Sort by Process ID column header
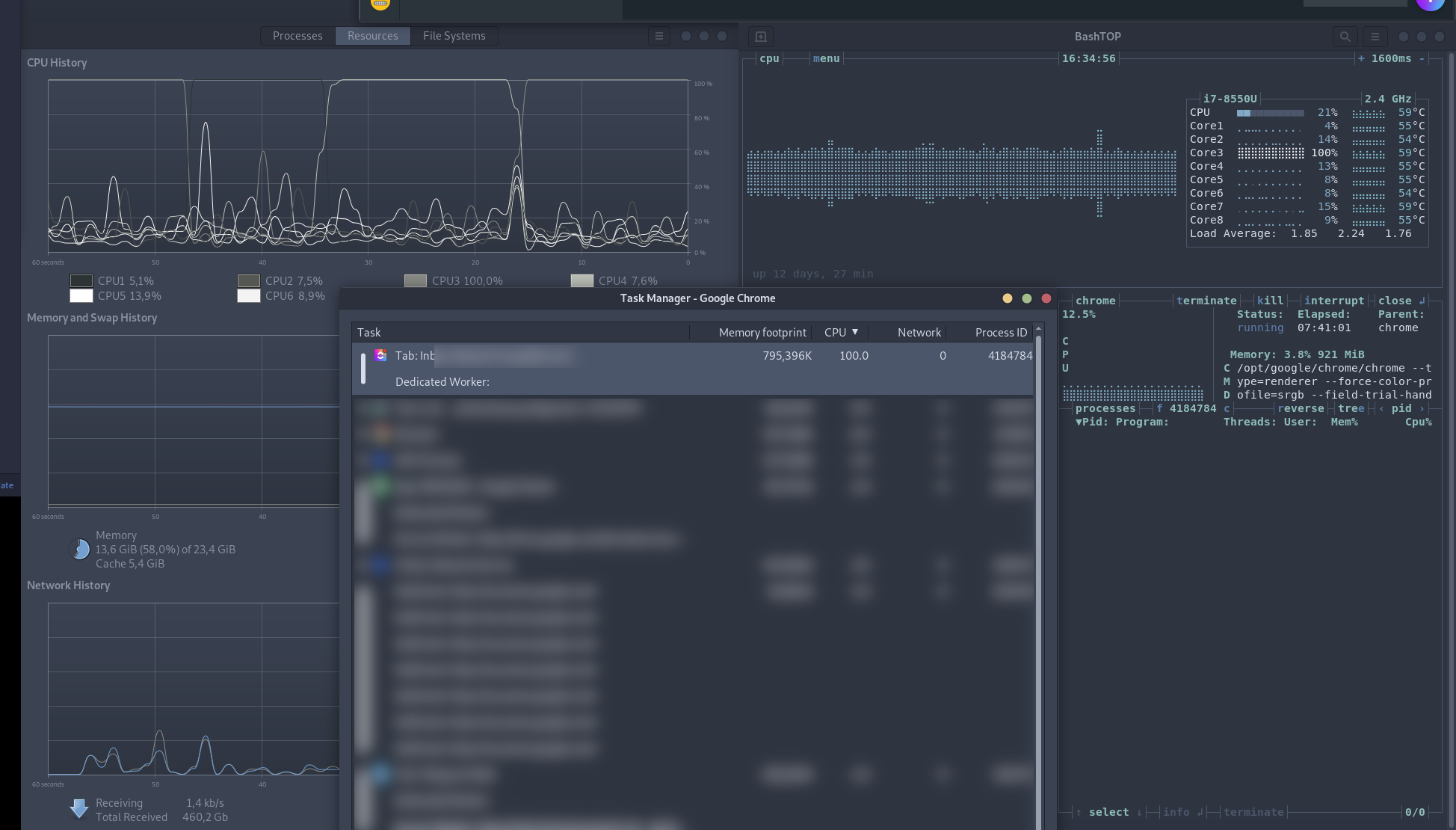Screen dimensions: 1456x830 coord(990,332)
